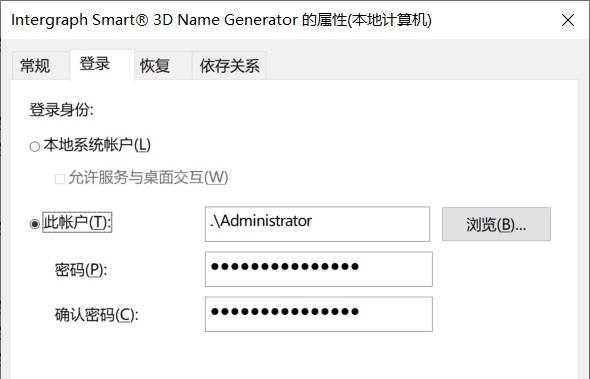
Task: Click inside the 确认密码(C) field
Action: click(319, 314)
